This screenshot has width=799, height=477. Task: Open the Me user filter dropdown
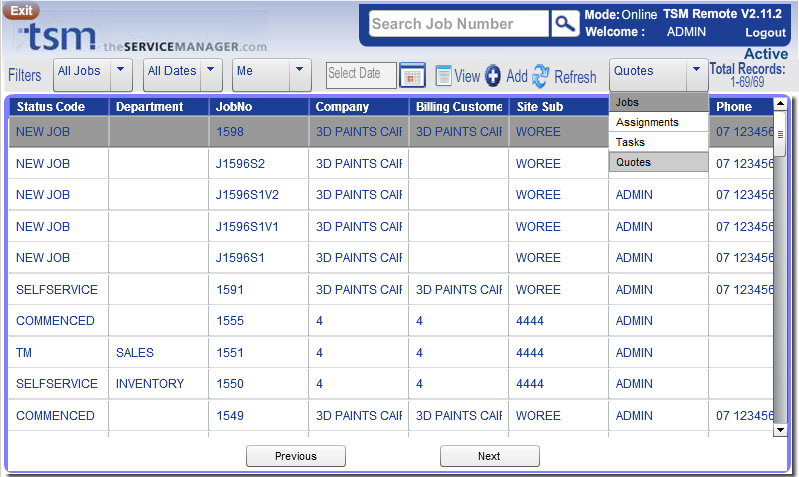pyautogui.click(x=272, y=74)
